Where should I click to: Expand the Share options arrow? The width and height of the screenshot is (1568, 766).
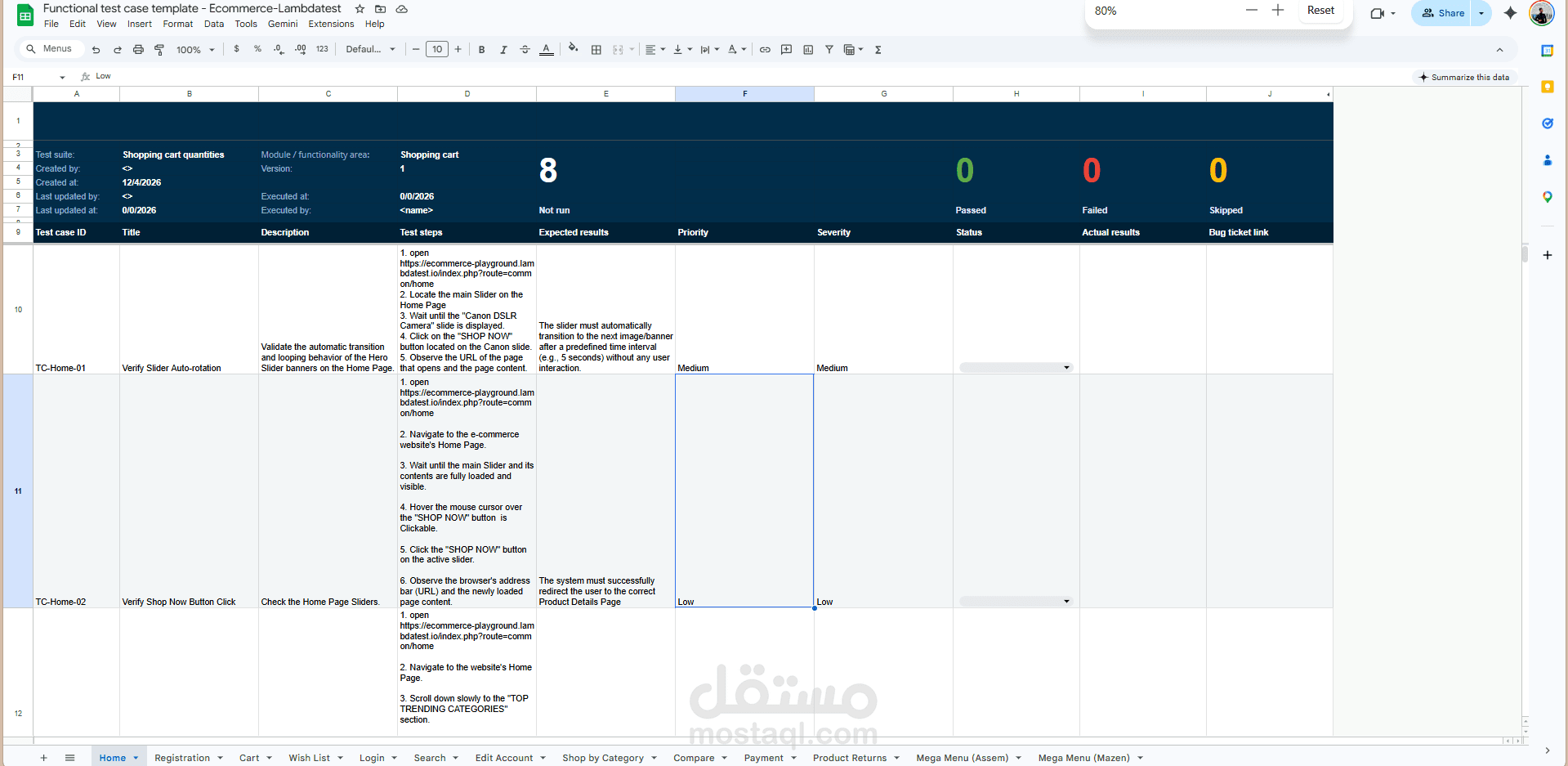pyautogui.click(x=1481, y=13)
